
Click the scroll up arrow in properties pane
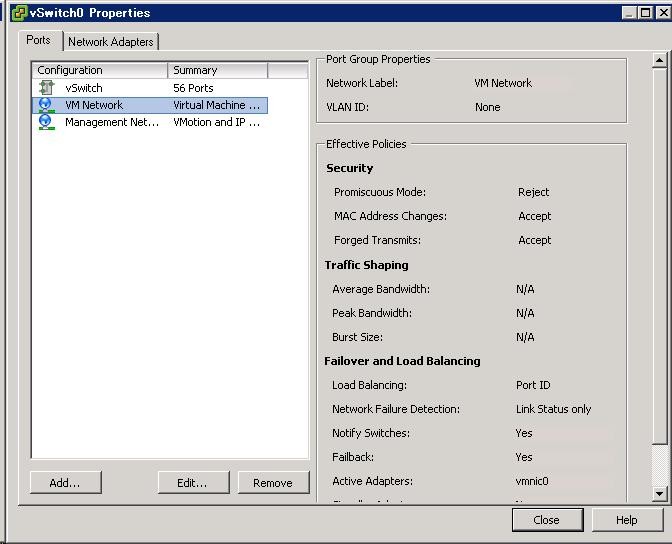[659, 60]
